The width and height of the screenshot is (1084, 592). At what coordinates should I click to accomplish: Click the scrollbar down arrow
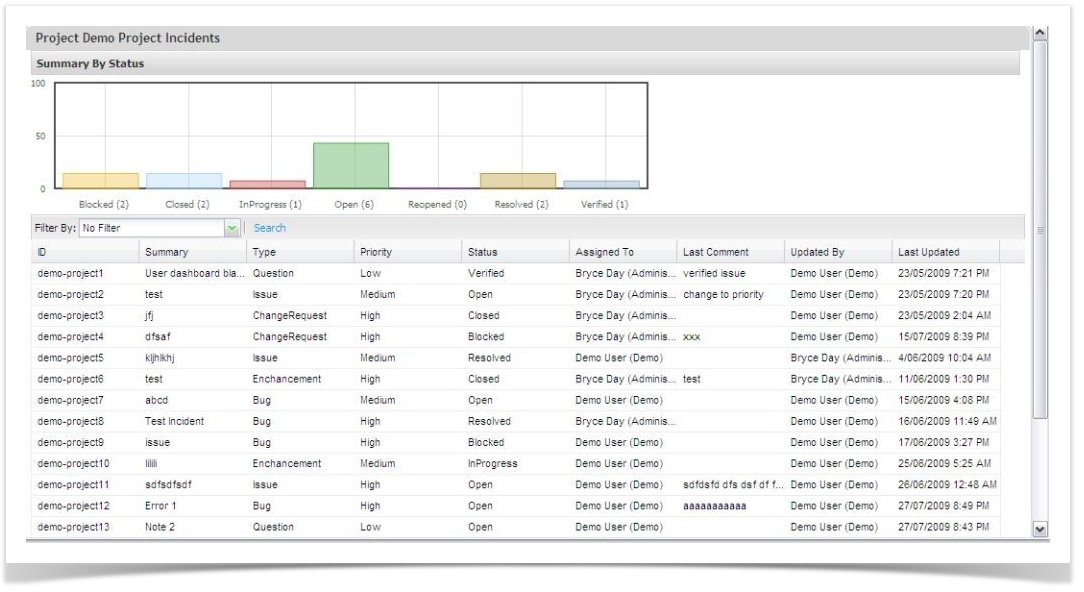[1039, 528]
